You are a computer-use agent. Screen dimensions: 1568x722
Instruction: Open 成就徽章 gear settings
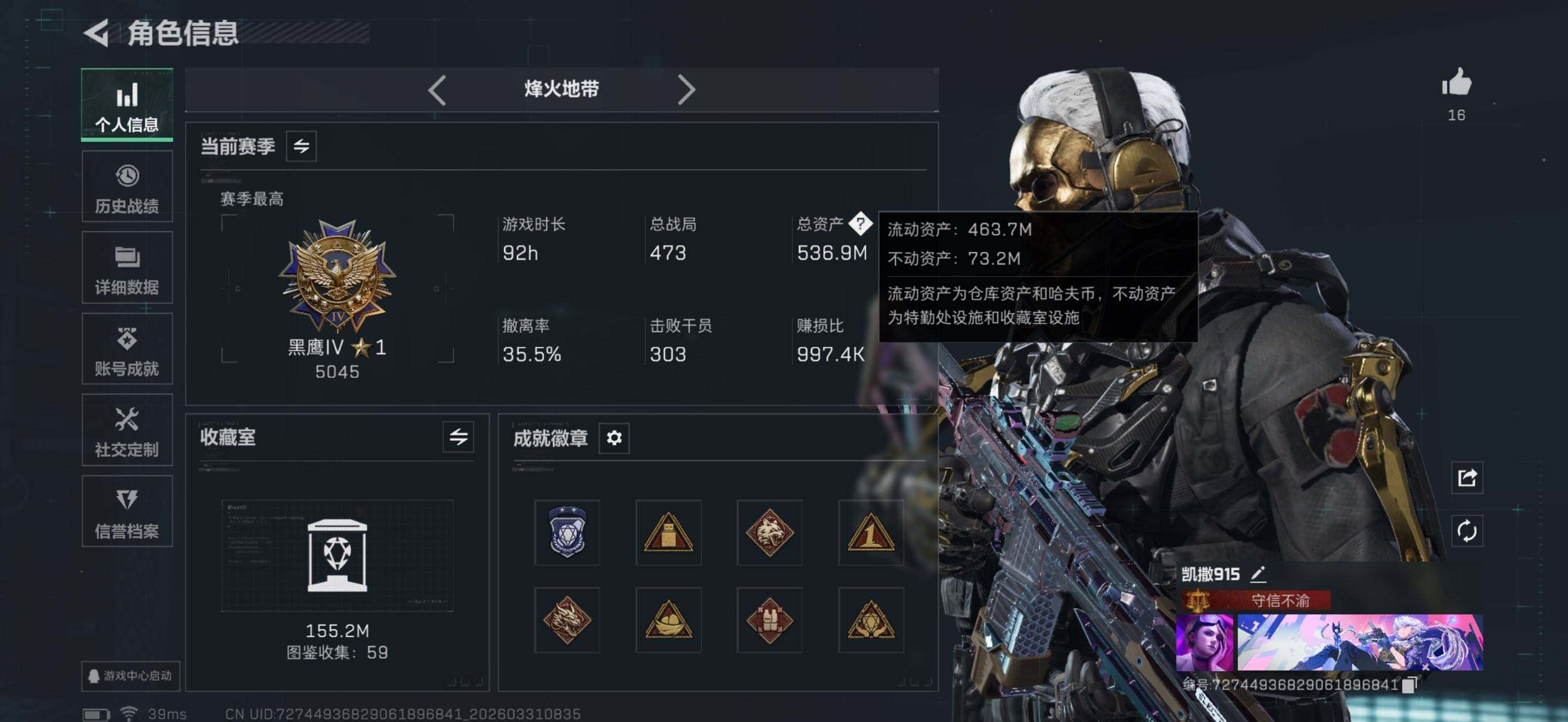(x=614, y=437)
